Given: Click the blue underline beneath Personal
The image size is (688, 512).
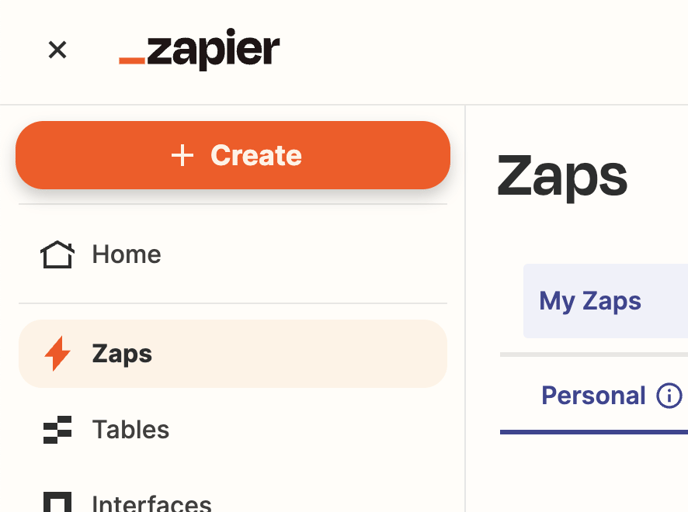Looking at the screenshot, I should tap(594, 432).
